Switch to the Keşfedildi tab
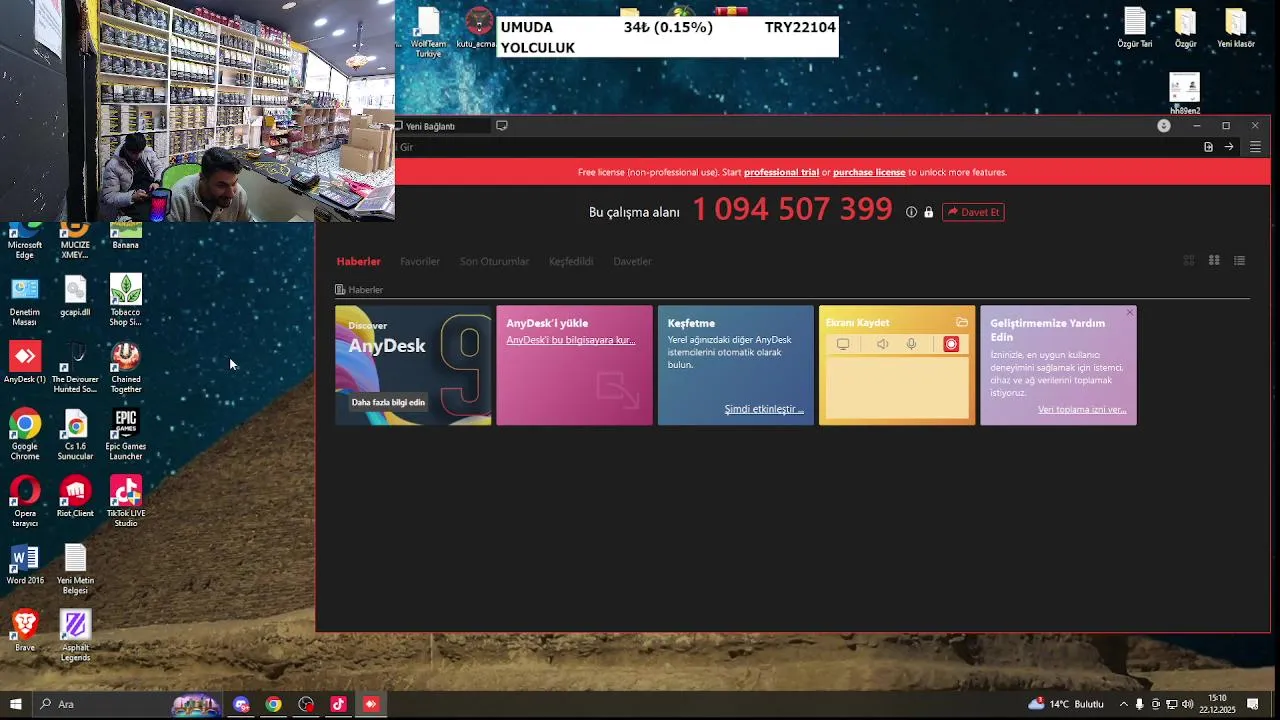 [571, 261]
